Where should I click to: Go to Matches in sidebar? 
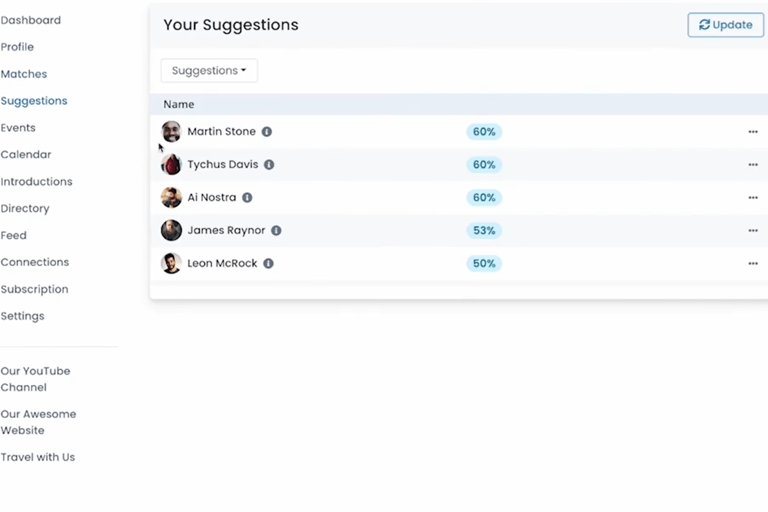[x=24, y=74]
